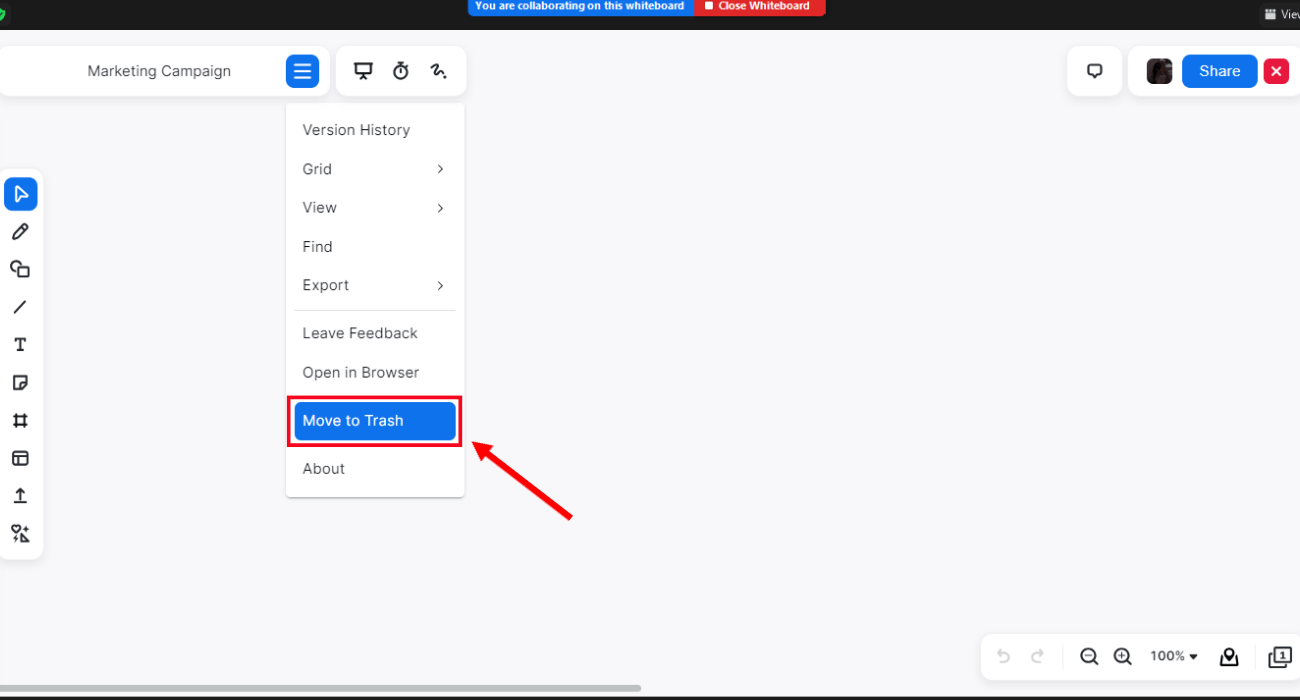Open the Templates tool
The width and height of the screenshot is (1300, 700).
(20, 458)
